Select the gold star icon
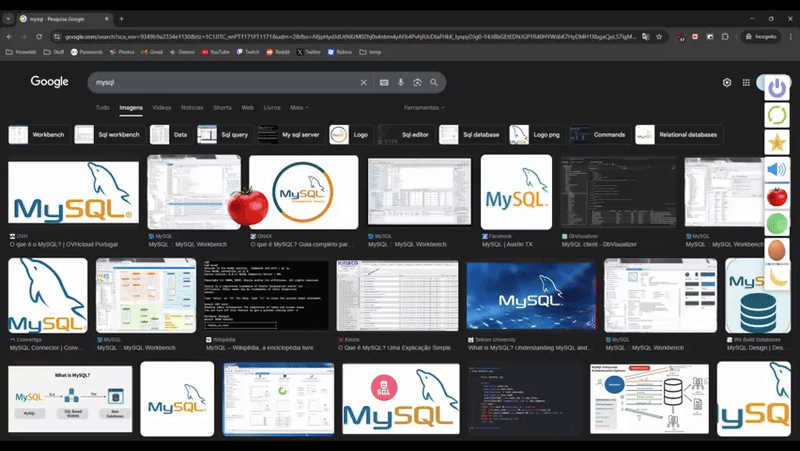 point(777,143)
